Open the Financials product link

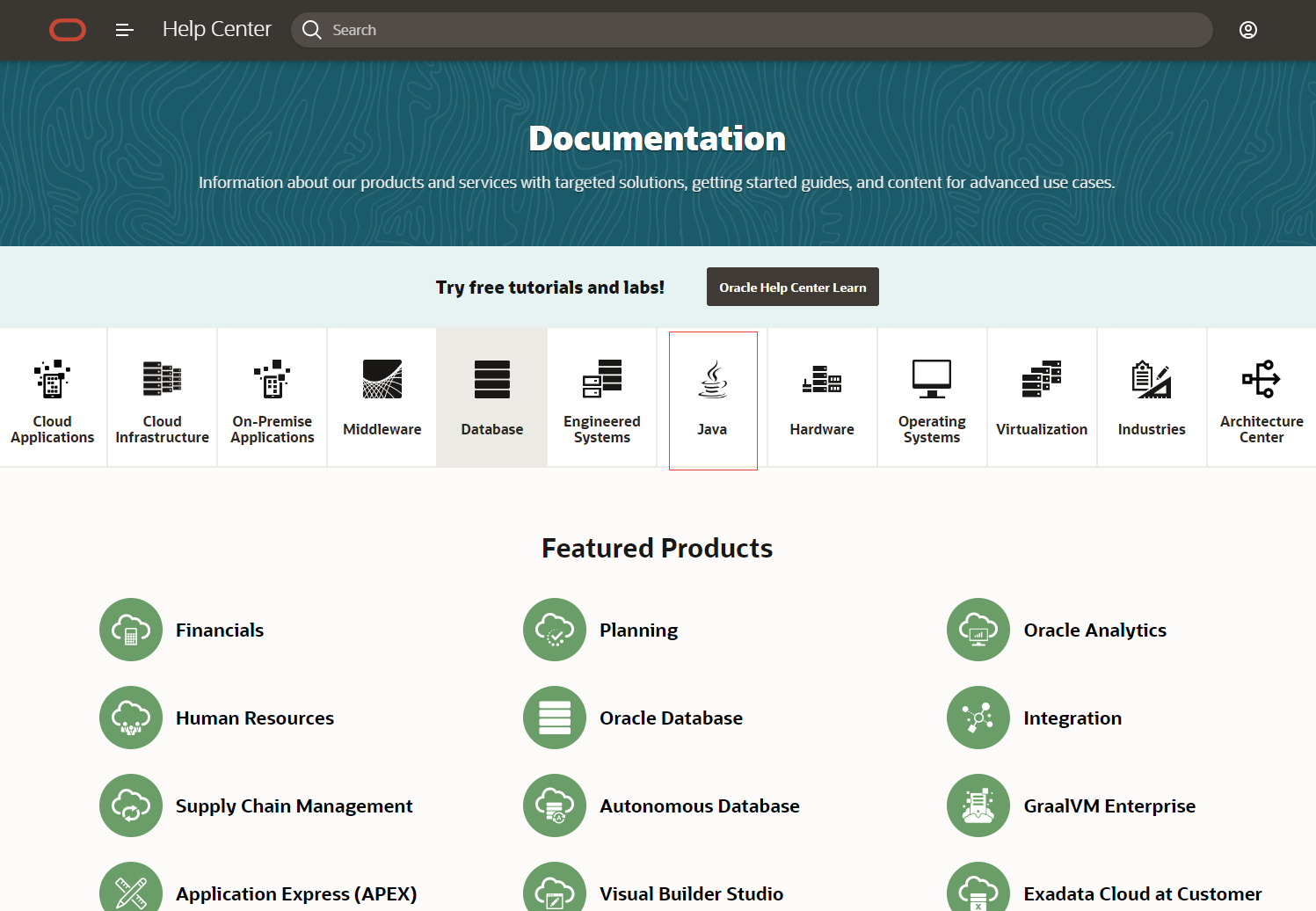pyautogui.click(x=220, y=630)
